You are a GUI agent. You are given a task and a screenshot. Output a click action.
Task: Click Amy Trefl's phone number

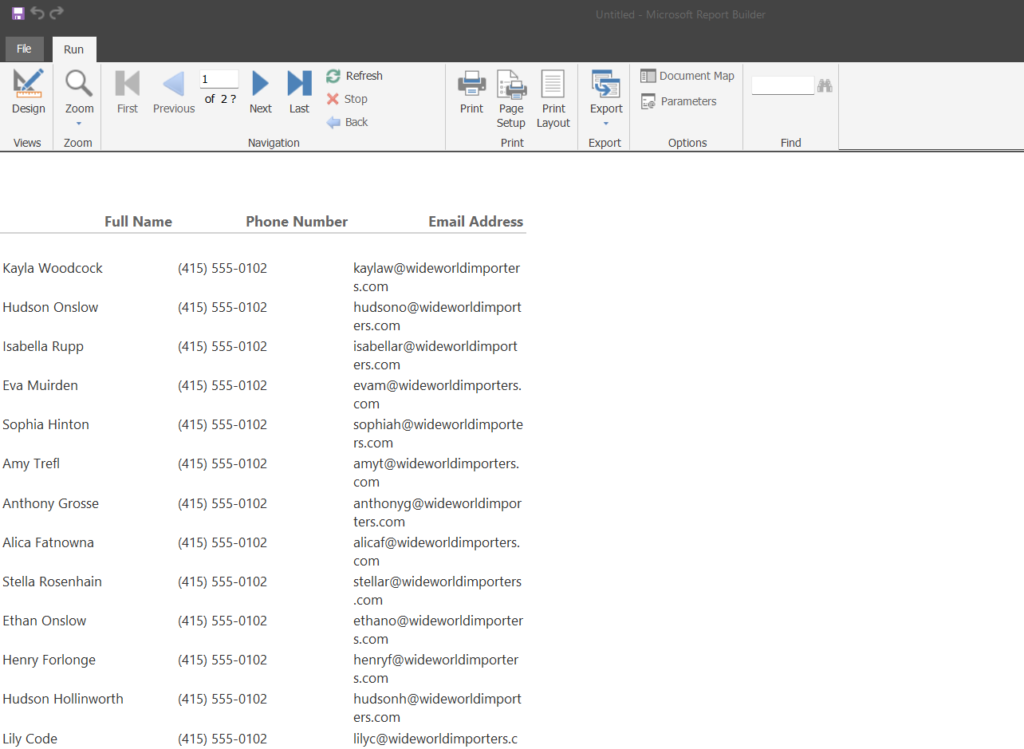[x=222, y=464]
